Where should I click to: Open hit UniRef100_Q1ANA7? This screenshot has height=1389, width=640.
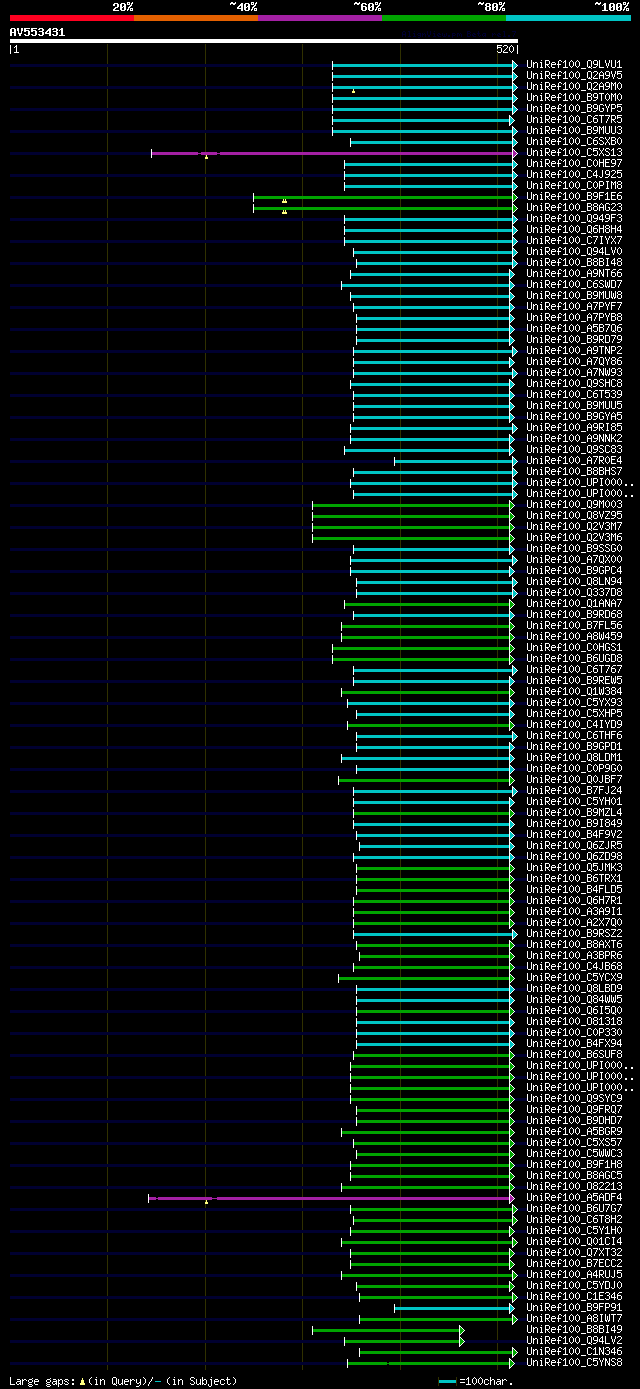[574, 604]
